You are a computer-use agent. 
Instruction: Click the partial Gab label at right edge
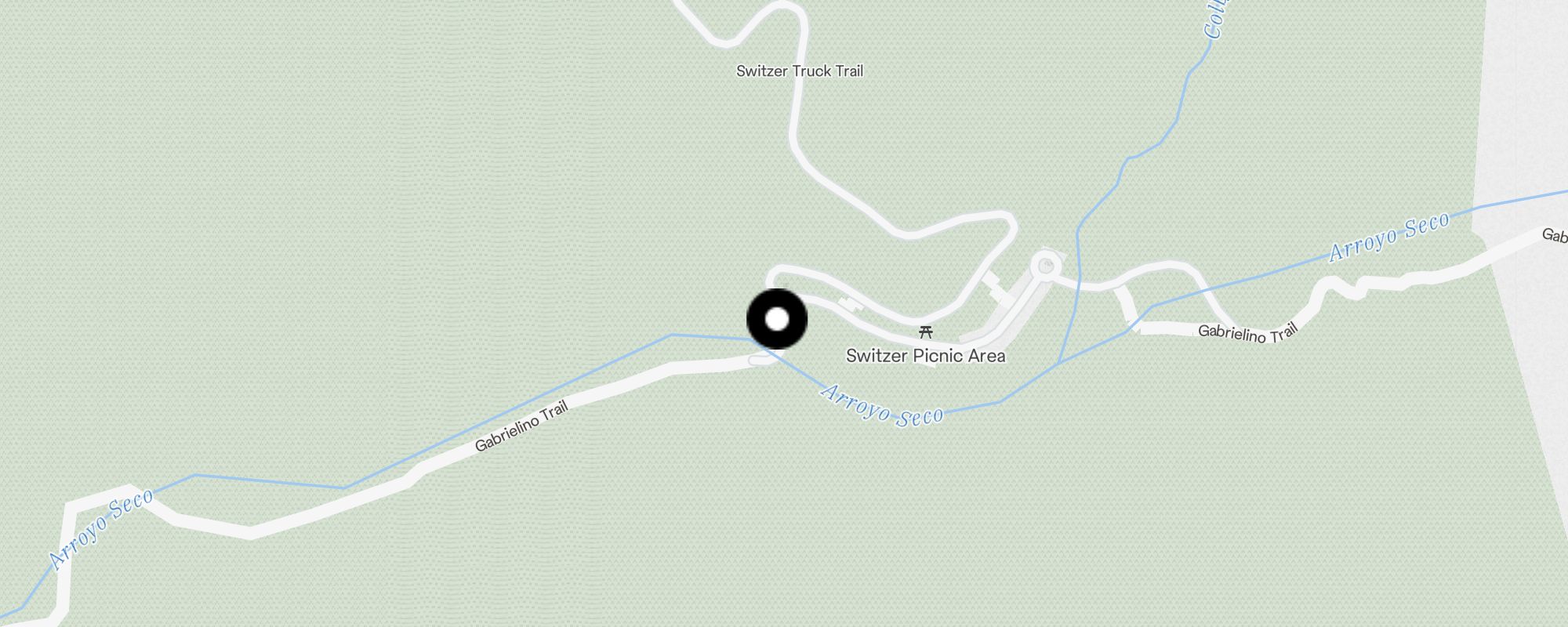[1555, 235]
